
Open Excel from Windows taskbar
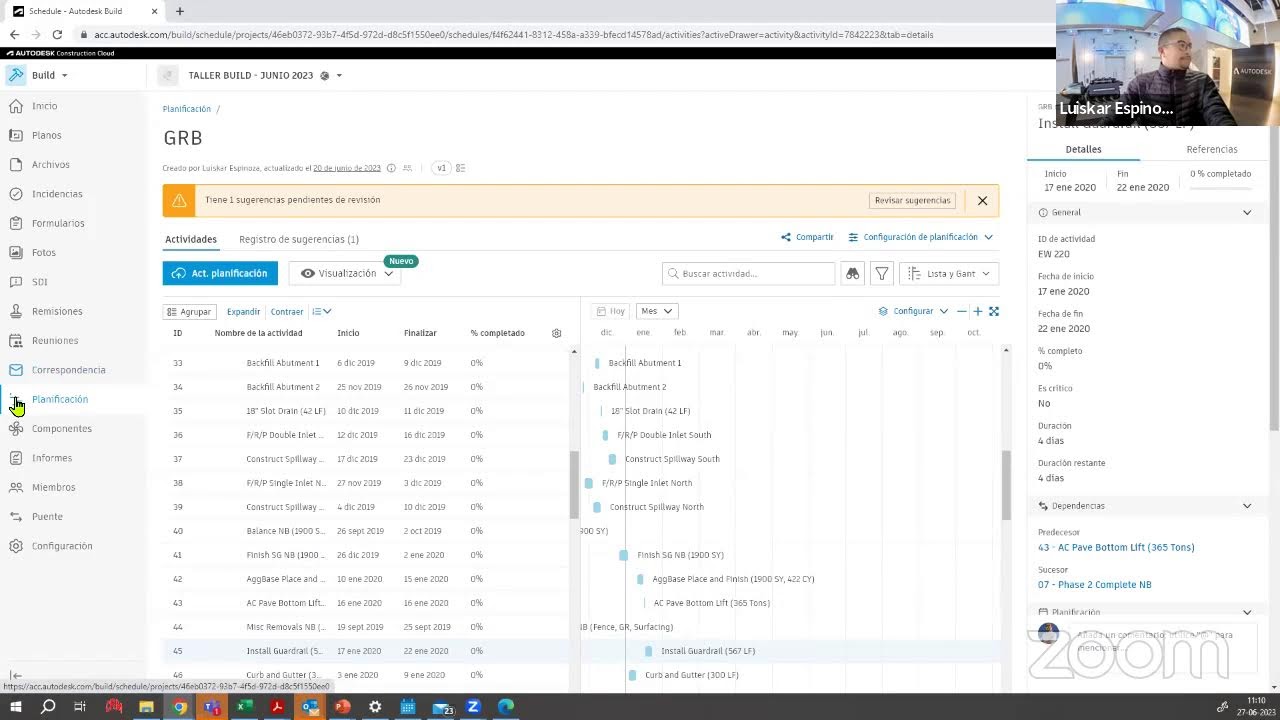[x=244, y=707]
